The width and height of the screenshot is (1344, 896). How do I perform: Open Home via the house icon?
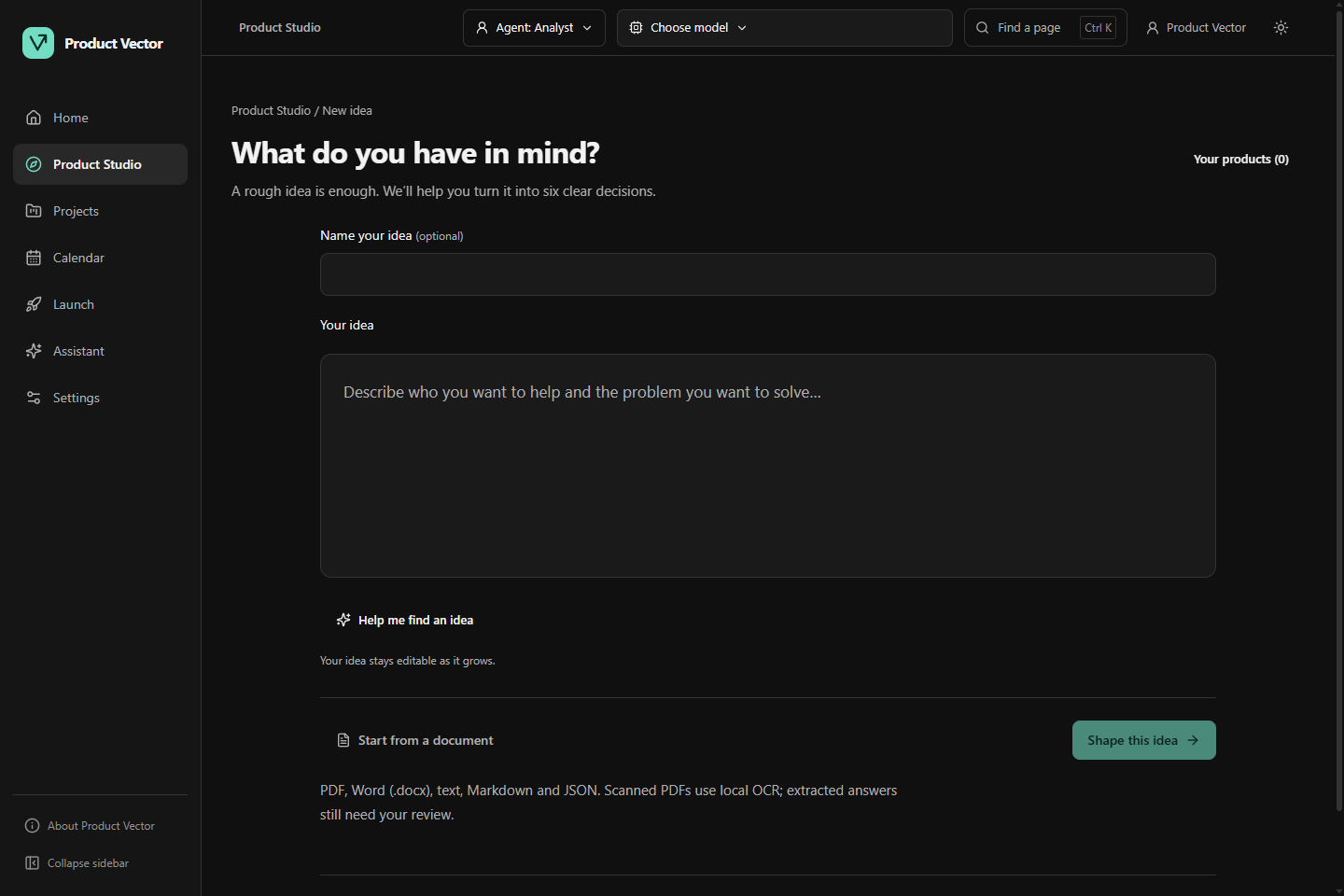click(34, 118)
